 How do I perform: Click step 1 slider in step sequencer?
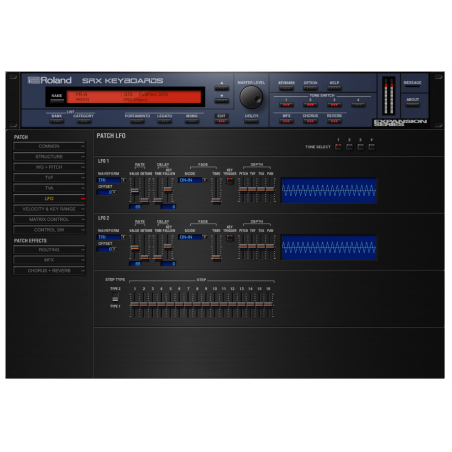(x=134, y=305)
